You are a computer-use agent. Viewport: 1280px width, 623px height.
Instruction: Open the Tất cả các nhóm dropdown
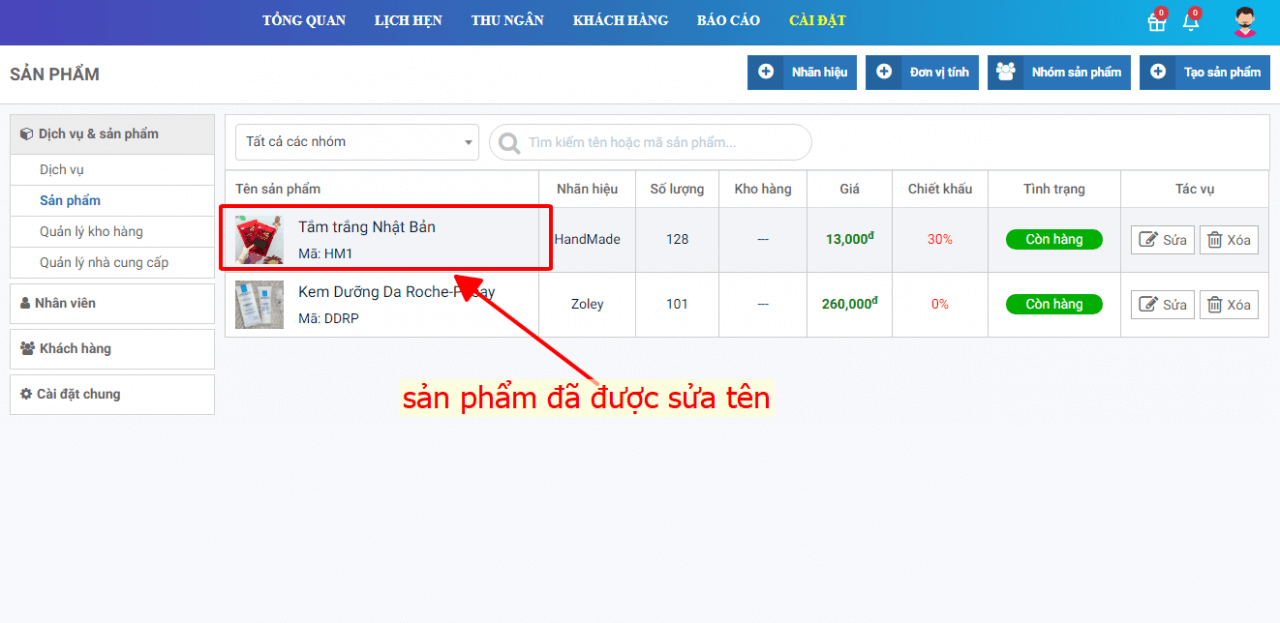[357, 142]
